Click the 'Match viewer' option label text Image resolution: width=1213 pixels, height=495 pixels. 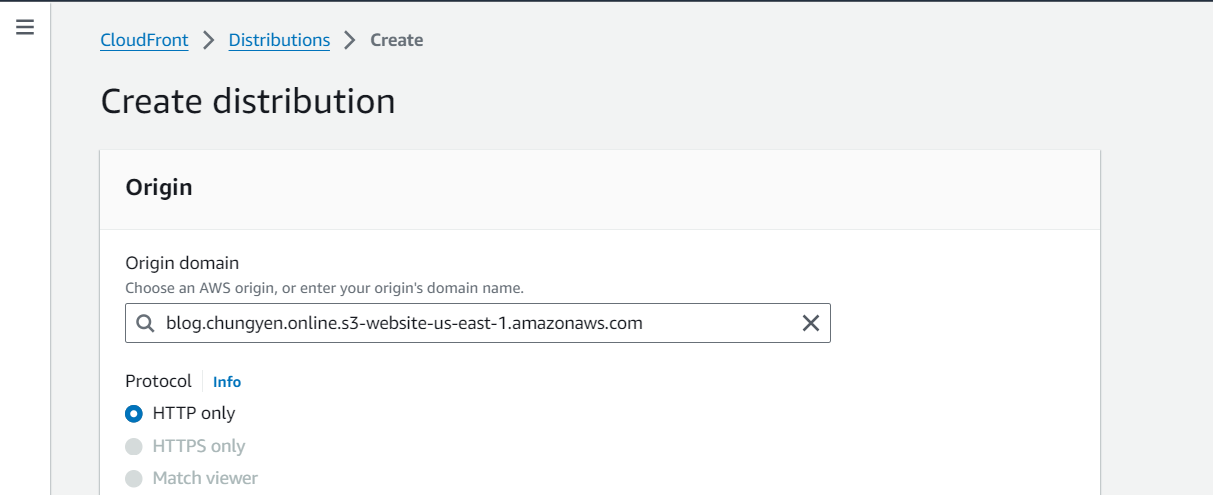(205, 478)
